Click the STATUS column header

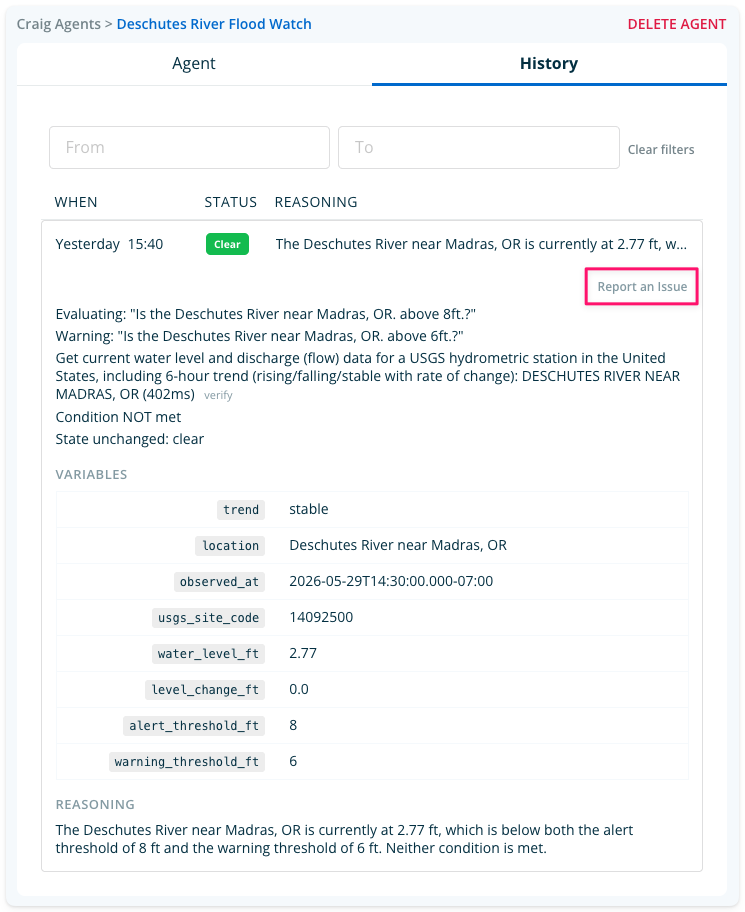230,202
